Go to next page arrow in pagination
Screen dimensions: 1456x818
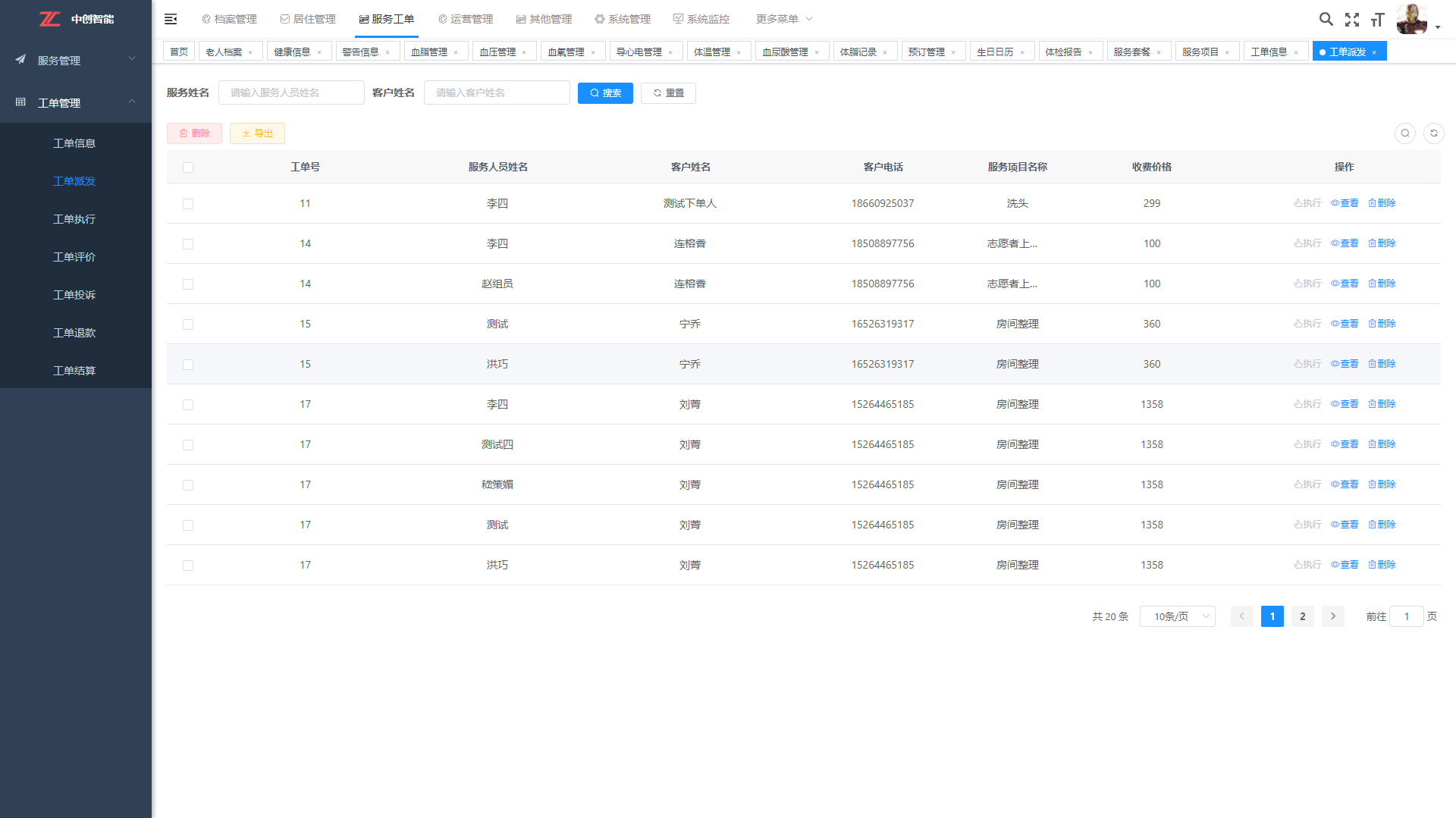pyautogui.click(x=1332, y=616)
